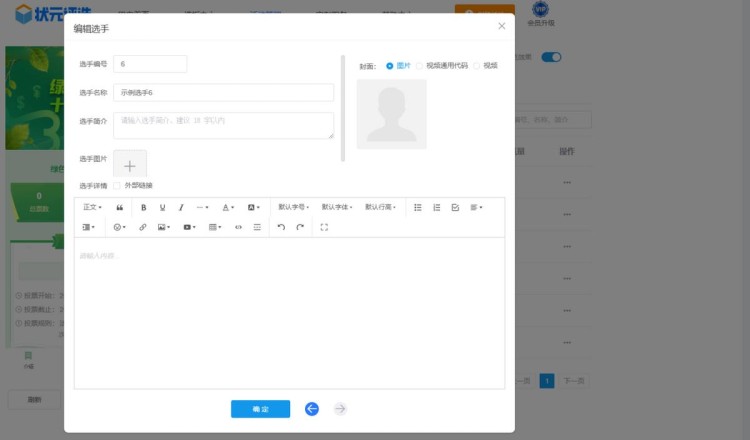Viewport: 750px width, 440px height.
Task: Click the italic formatting icon
Action: coord(181,208)
